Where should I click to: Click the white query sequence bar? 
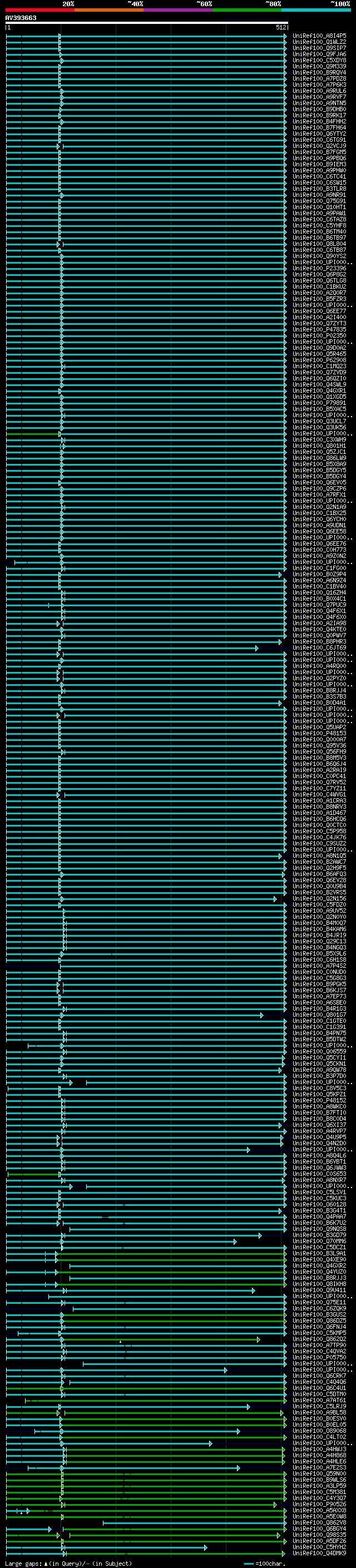[x=147, y=22]
